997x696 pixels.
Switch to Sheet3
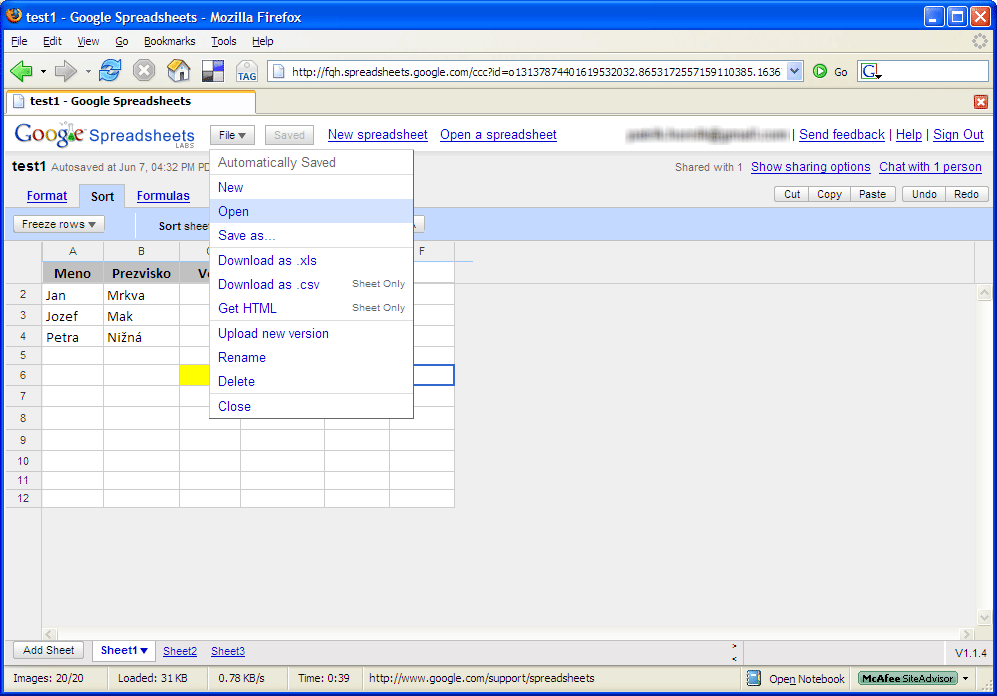pyautogui.click(x=228, y=651)
